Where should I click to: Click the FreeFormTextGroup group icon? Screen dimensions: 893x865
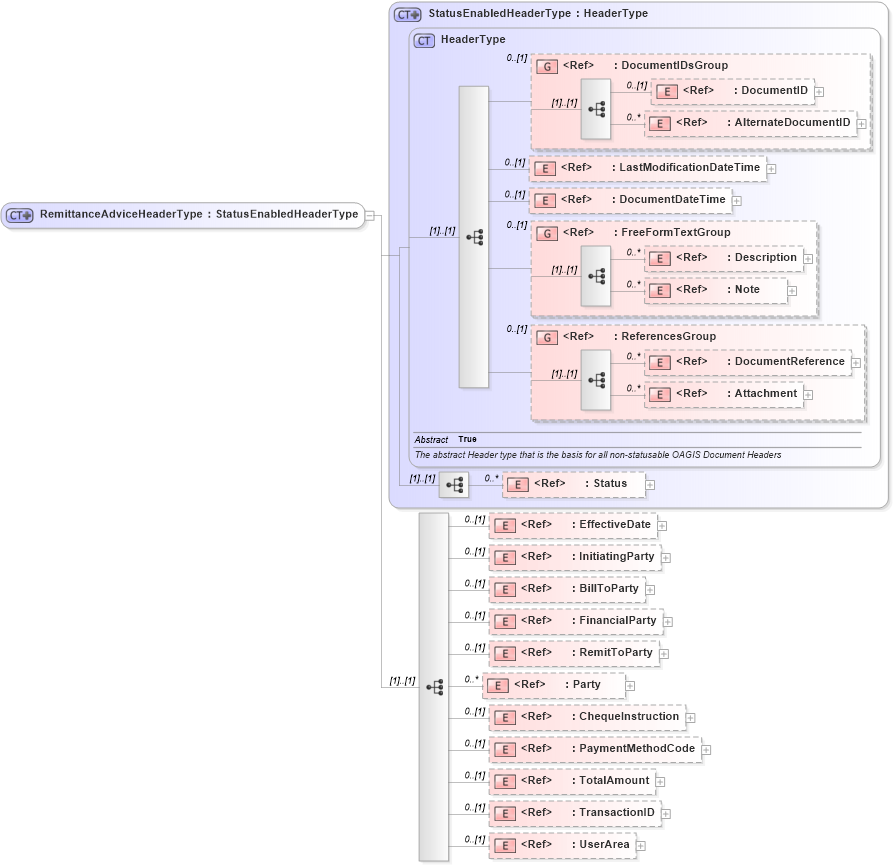pos(546,233)
